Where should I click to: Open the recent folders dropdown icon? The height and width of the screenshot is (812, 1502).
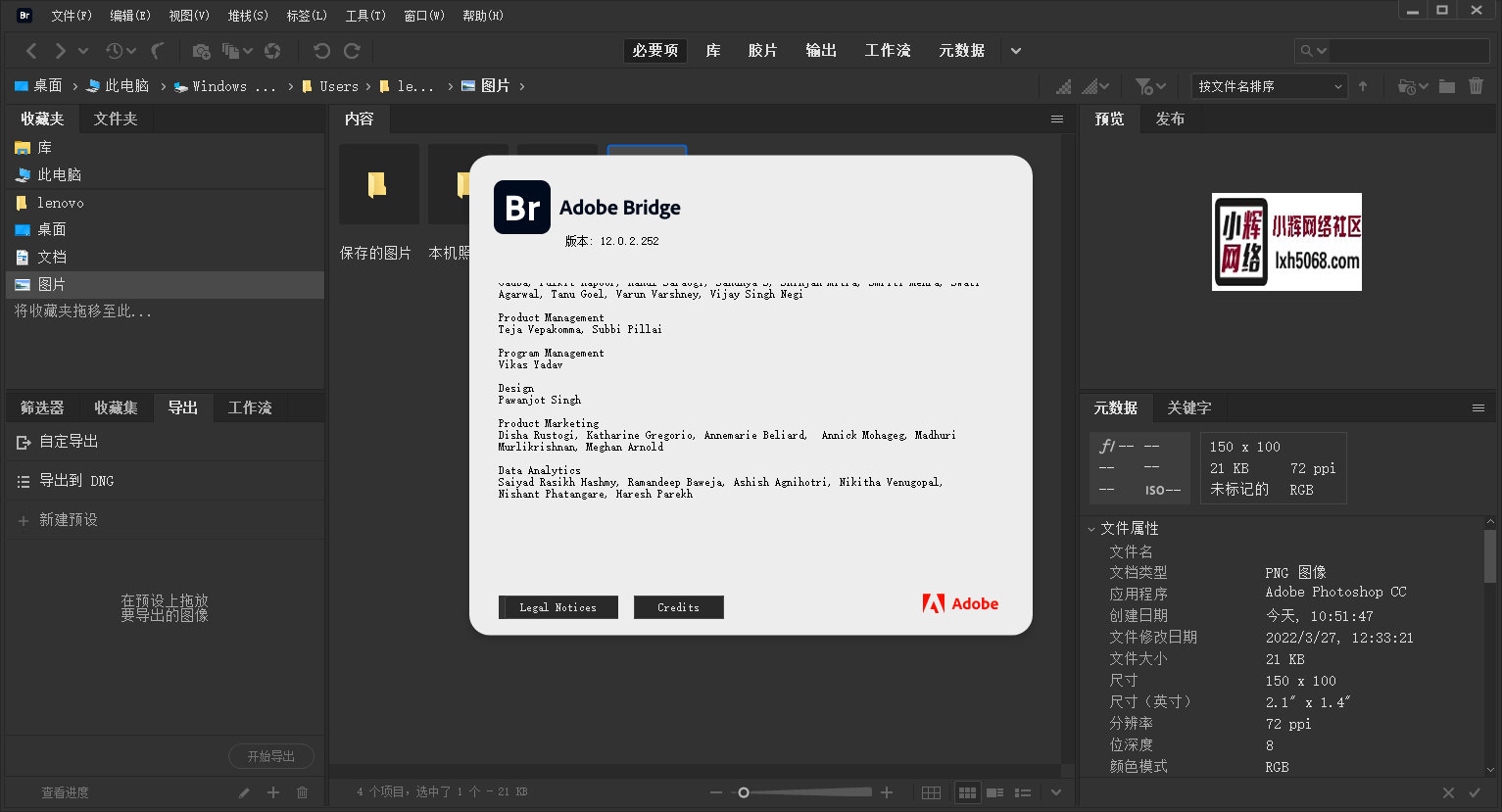tap(1413, 87)
